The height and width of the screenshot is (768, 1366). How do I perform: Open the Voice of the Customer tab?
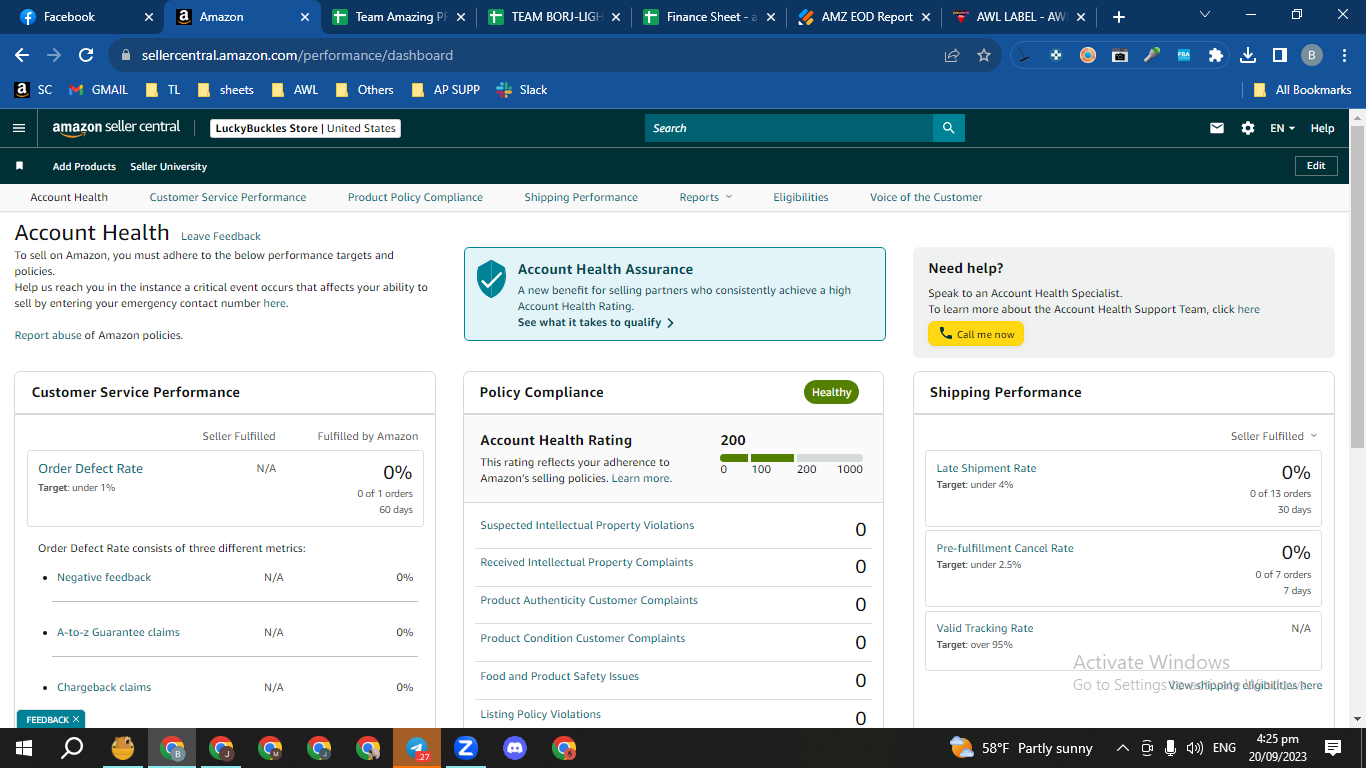point(926,197)
